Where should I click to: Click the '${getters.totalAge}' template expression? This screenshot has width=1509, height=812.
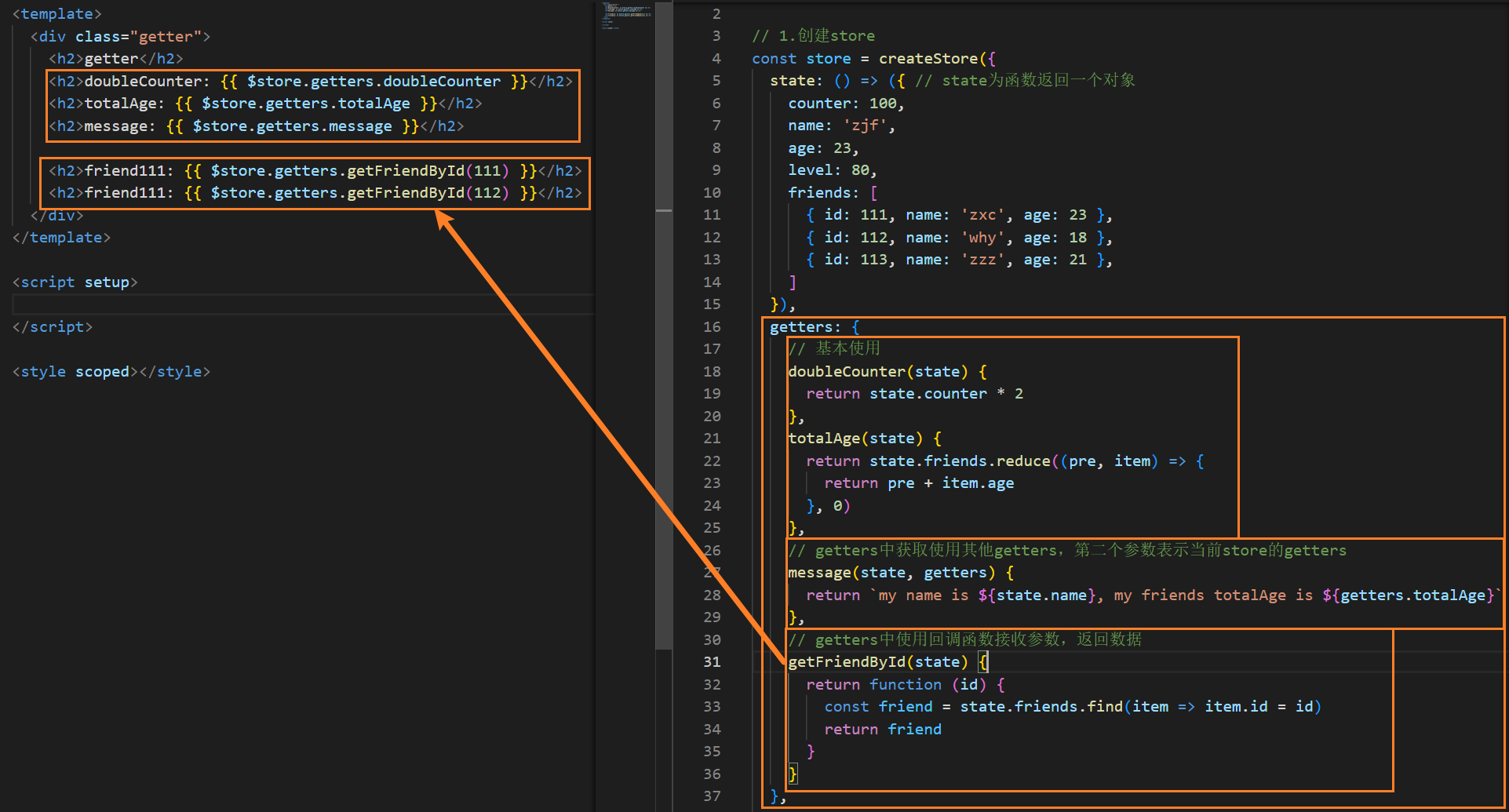(x=1409, y=595)
